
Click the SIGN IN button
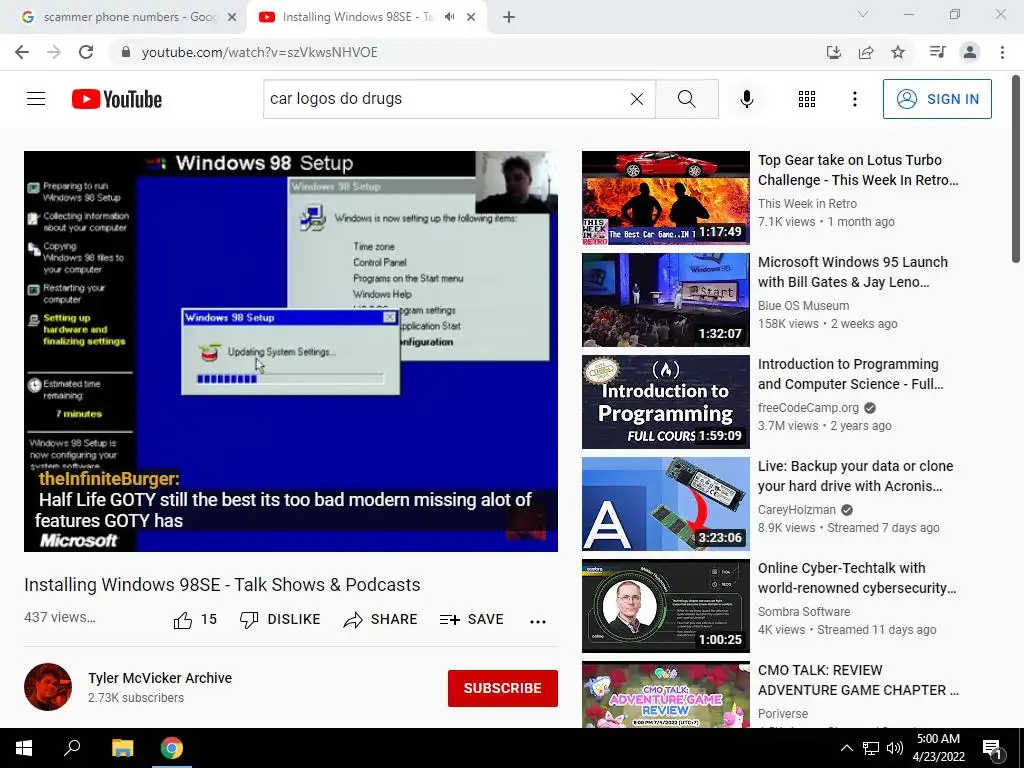(936, 99)
